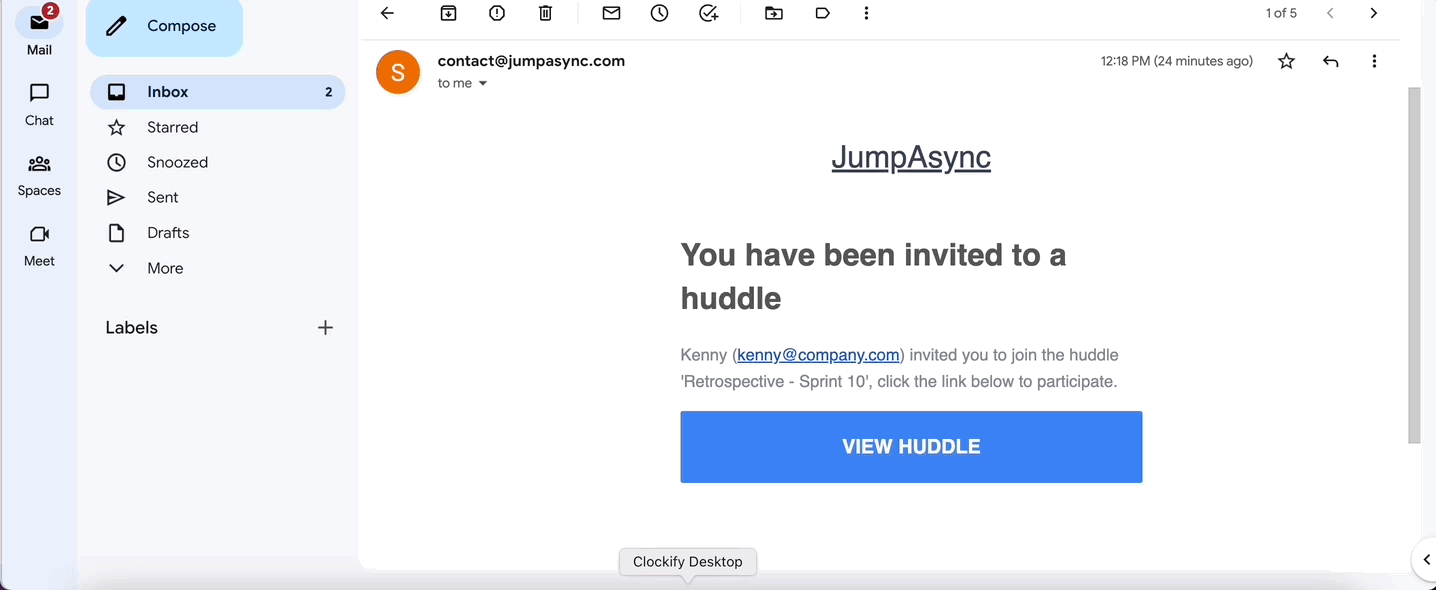The width and height of the screenshot is (1436, 590).
Task: Snooze this email with clock icon
Action: pos(659,13)
